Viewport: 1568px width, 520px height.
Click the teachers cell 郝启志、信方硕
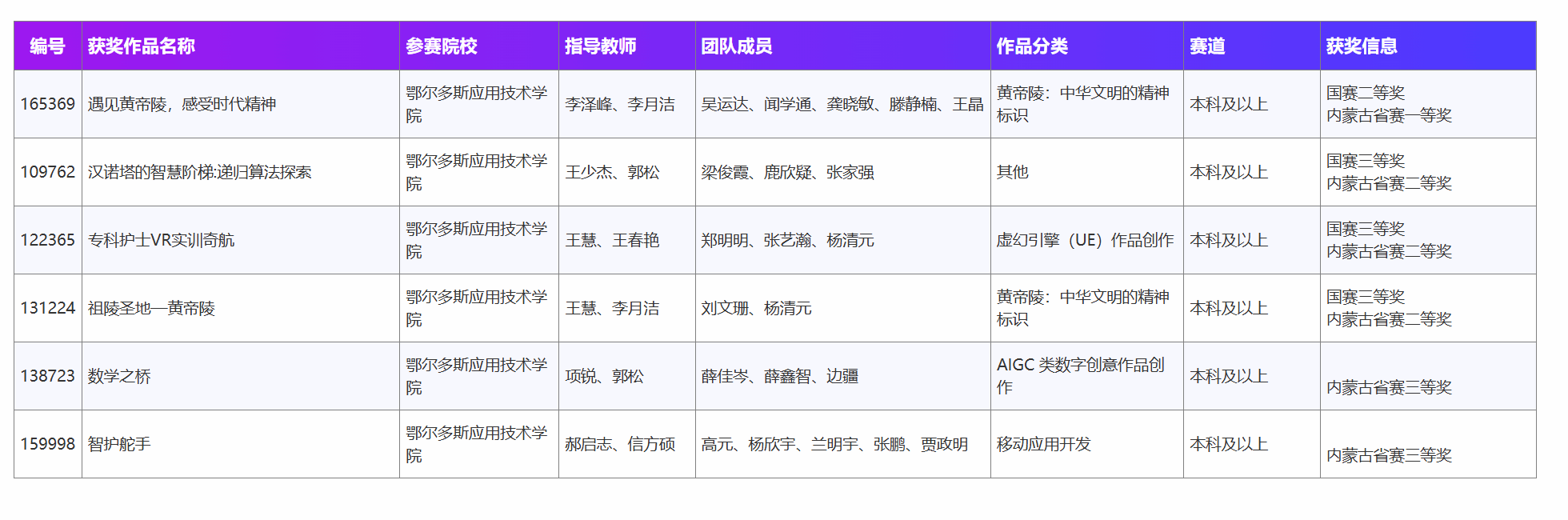point(620,444)
